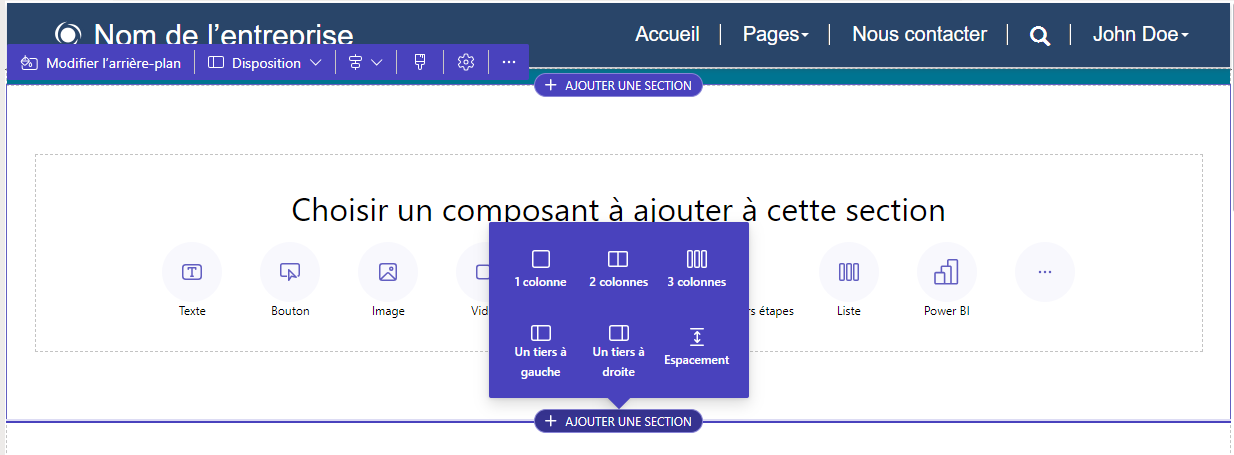Add an Espacement section
This screenshot has height=455, width=1234.
[697, 347]
